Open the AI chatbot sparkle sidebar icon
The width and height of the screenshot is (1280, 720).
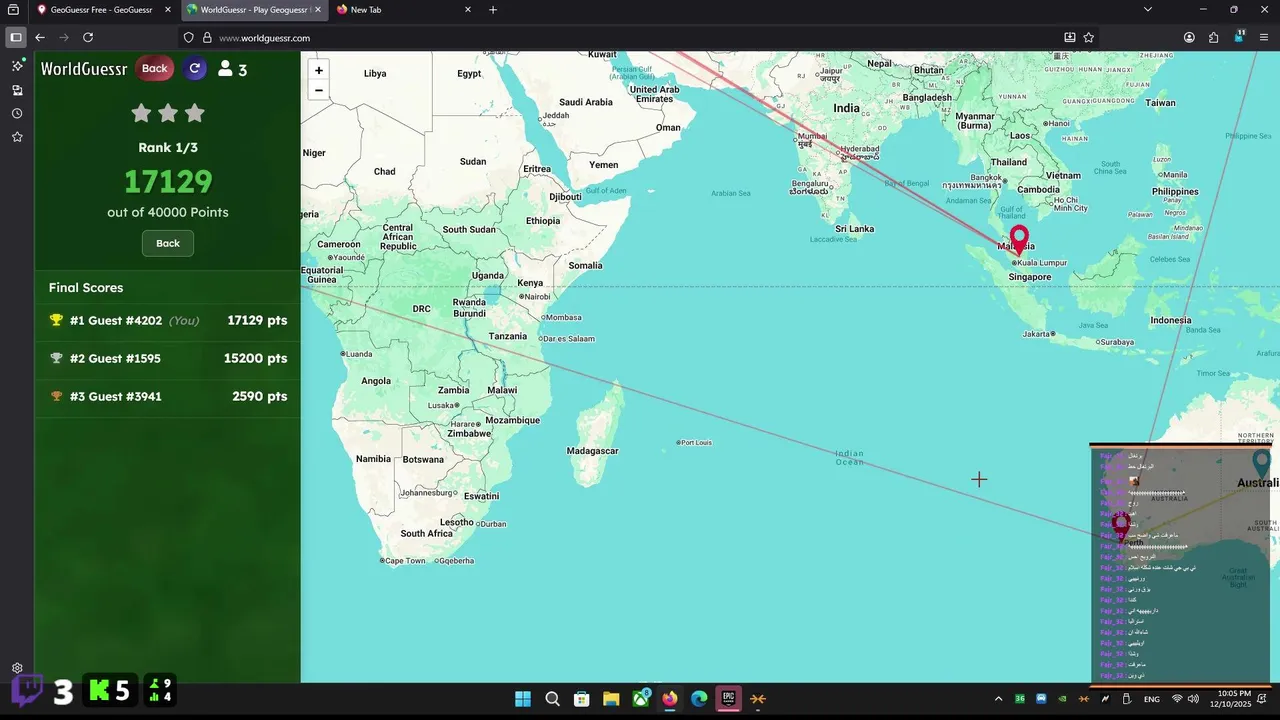point(17,65)
